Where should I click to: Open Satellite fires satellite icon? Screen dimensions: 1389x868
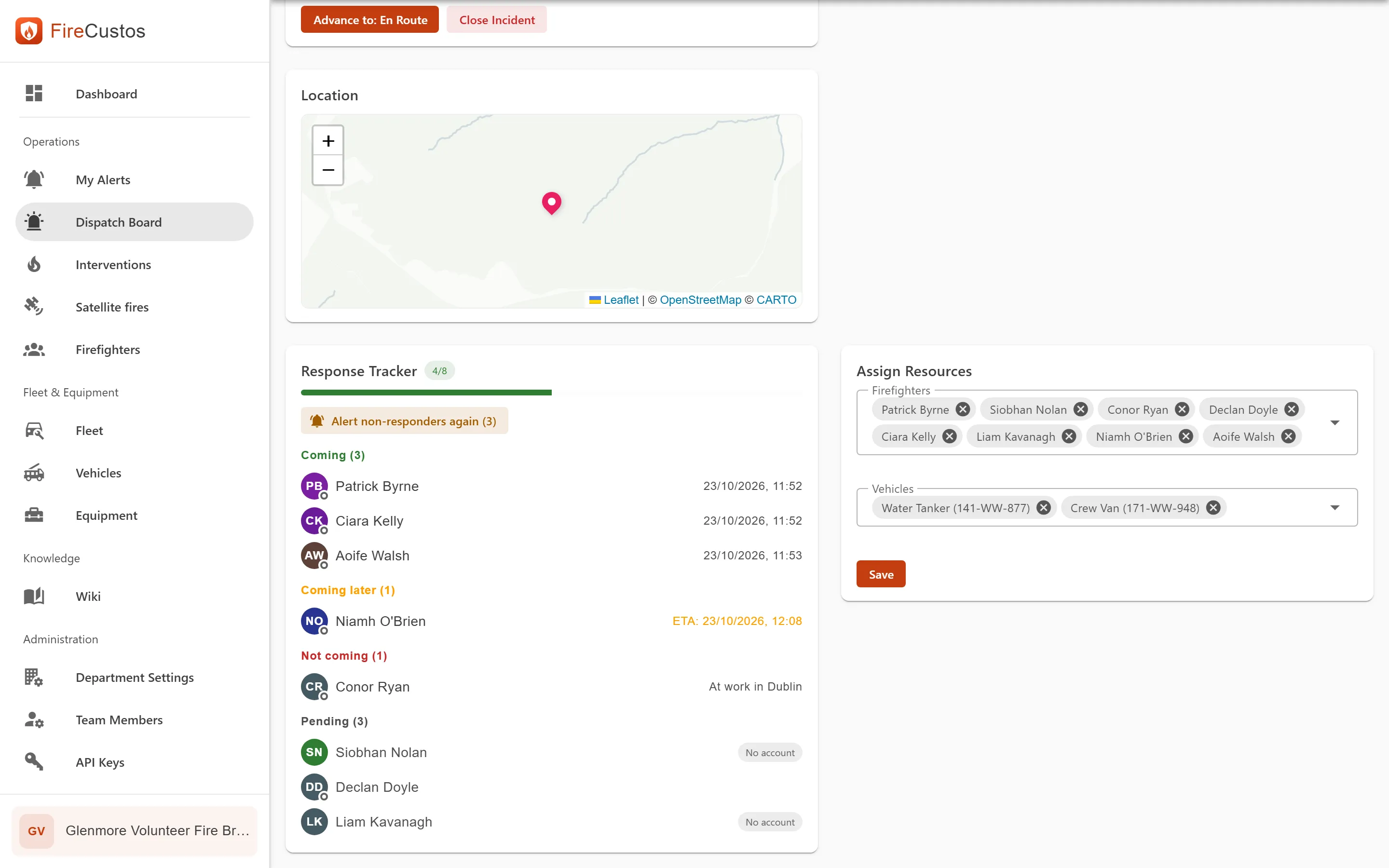[34, 307]
